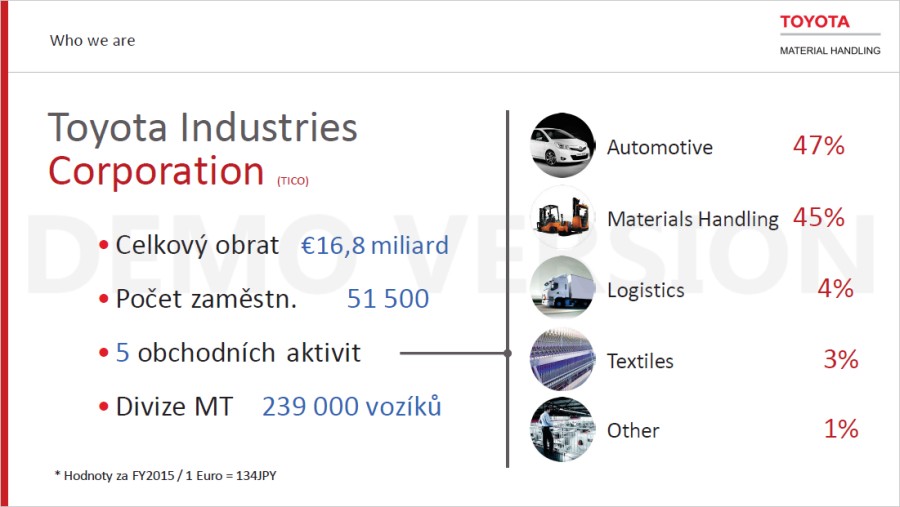Click the Material Handling logo subtitle
Viewport: 900px width, 507px height.
point(830,51)
